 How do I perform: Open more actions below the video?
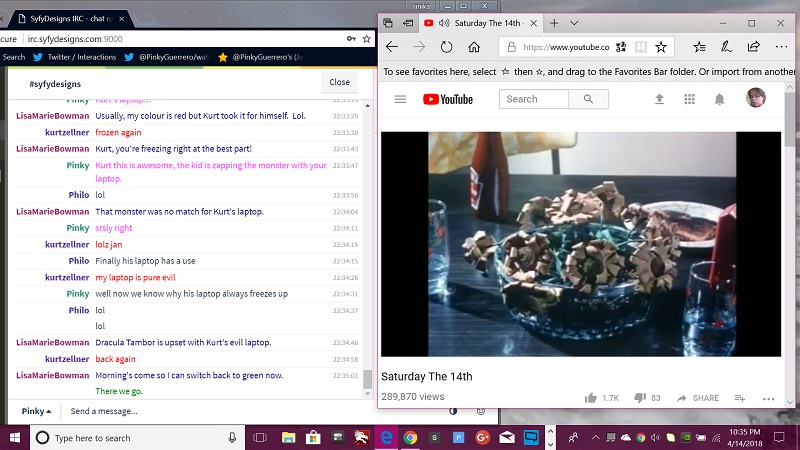pos(768,398)
